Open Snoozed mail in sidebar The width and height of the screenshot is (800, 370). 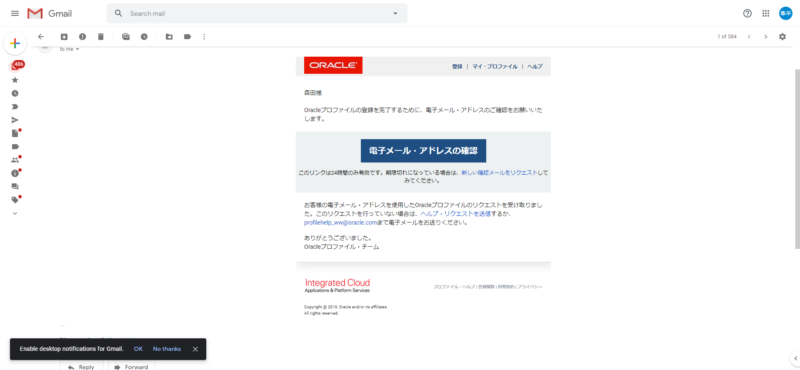pos(15,93)
